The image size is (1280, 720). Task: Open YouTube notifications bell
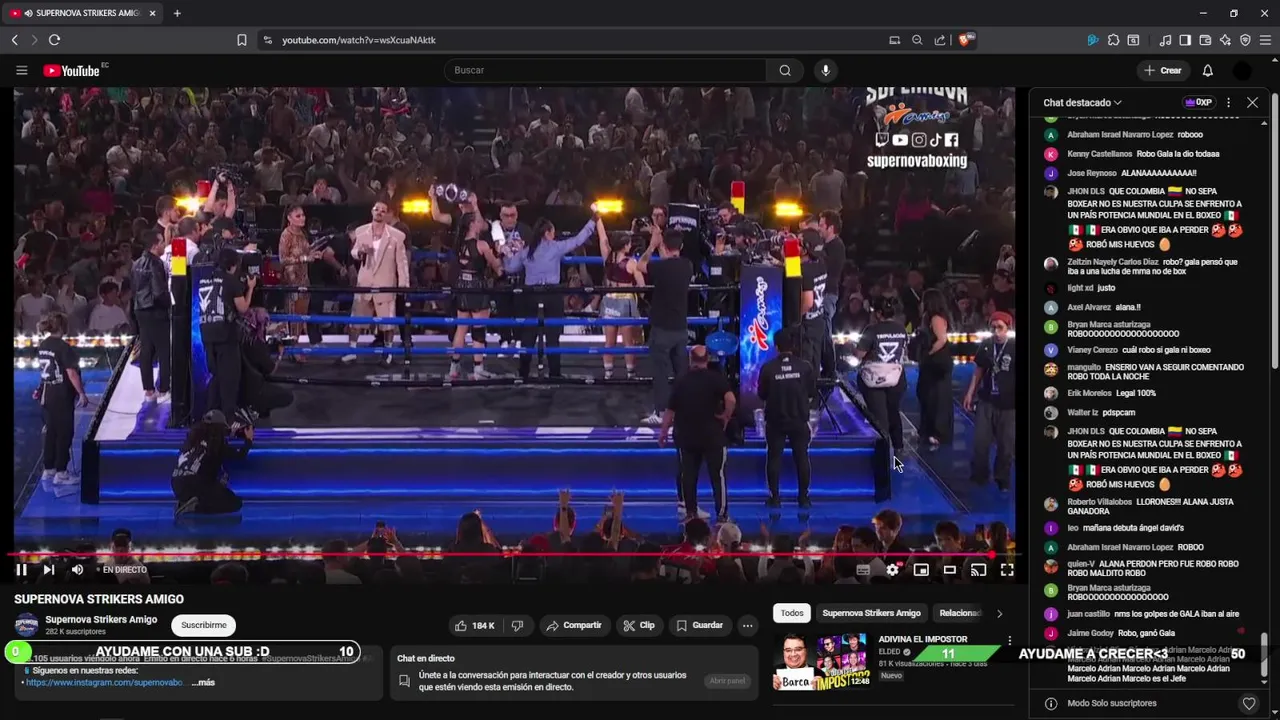click(x=1207, y=70)
